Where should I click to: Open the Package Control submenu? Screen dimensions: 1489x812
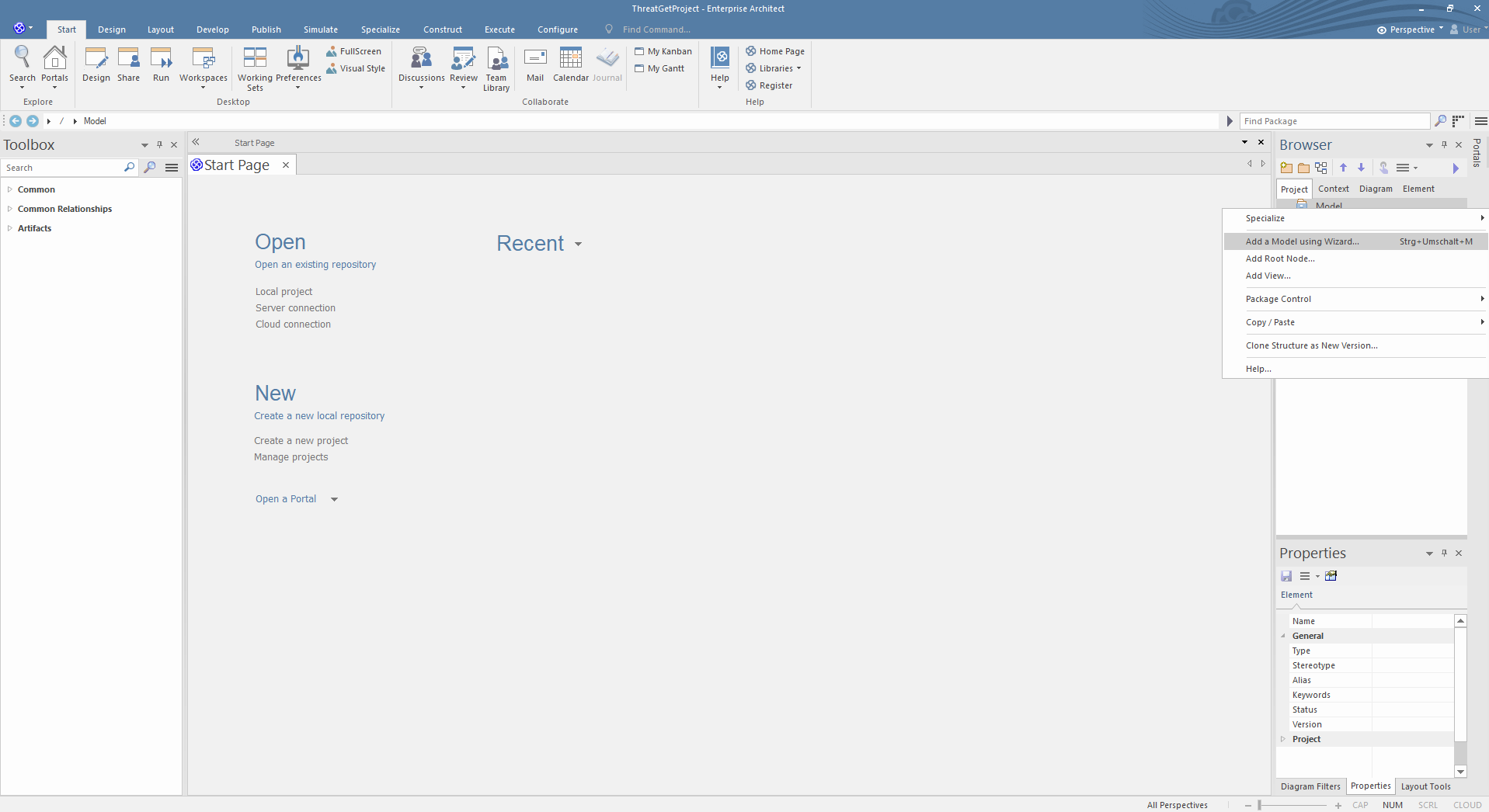tap(1355, 299)
